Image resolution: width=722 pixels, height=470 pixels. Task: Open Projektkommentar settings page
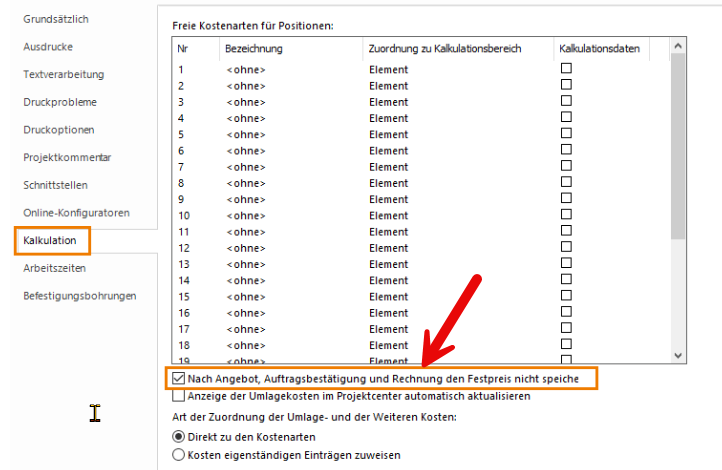tap(67, 158)
